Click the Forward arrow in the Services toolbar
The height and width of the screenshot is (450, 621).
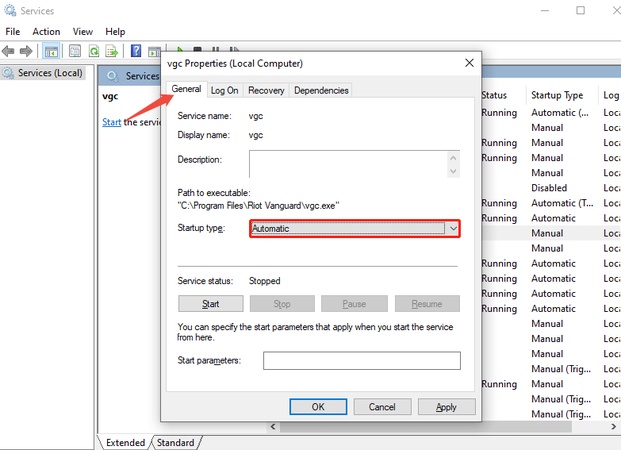(26, 51)
